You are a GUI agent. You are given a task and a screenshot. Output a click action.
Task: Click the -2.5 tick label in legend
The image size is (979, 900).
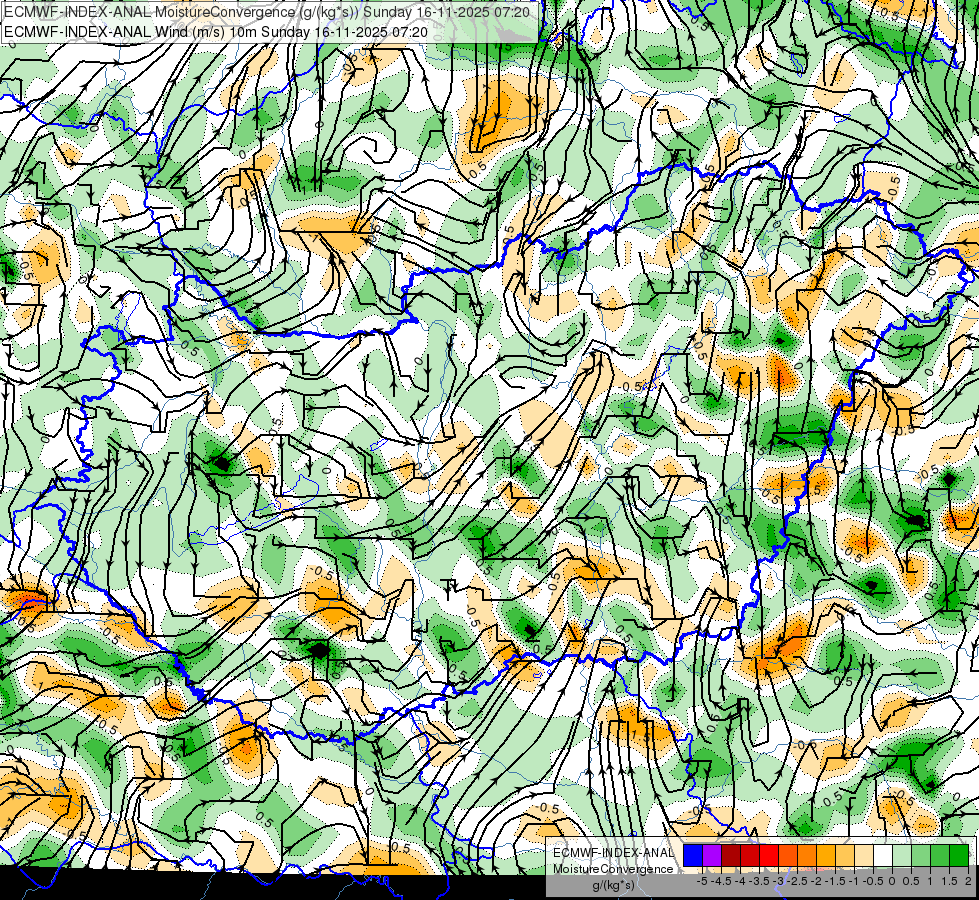pyautogui.click(x=797, y=881)
